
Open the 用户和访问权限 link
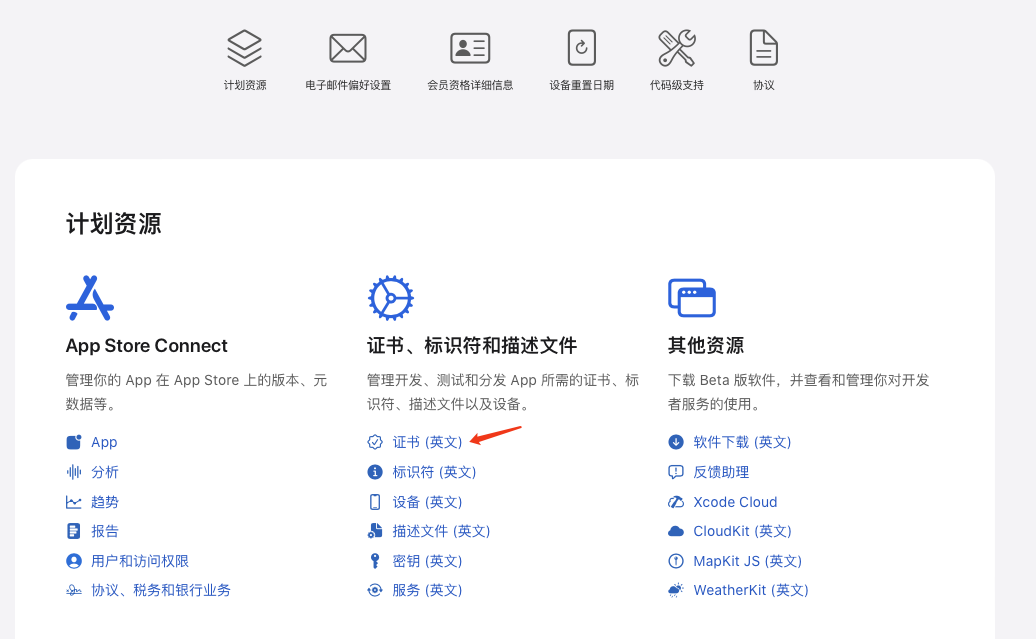click(139, 561)
